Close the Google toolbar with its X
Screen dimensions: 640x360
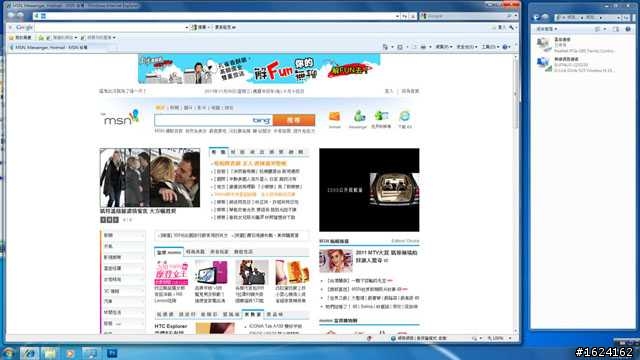(x=10, y=27)
